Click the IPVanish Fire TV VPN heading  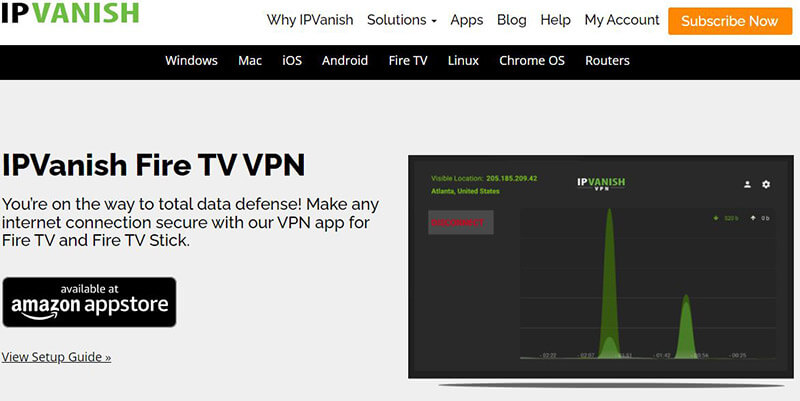[x=153, y=165]
